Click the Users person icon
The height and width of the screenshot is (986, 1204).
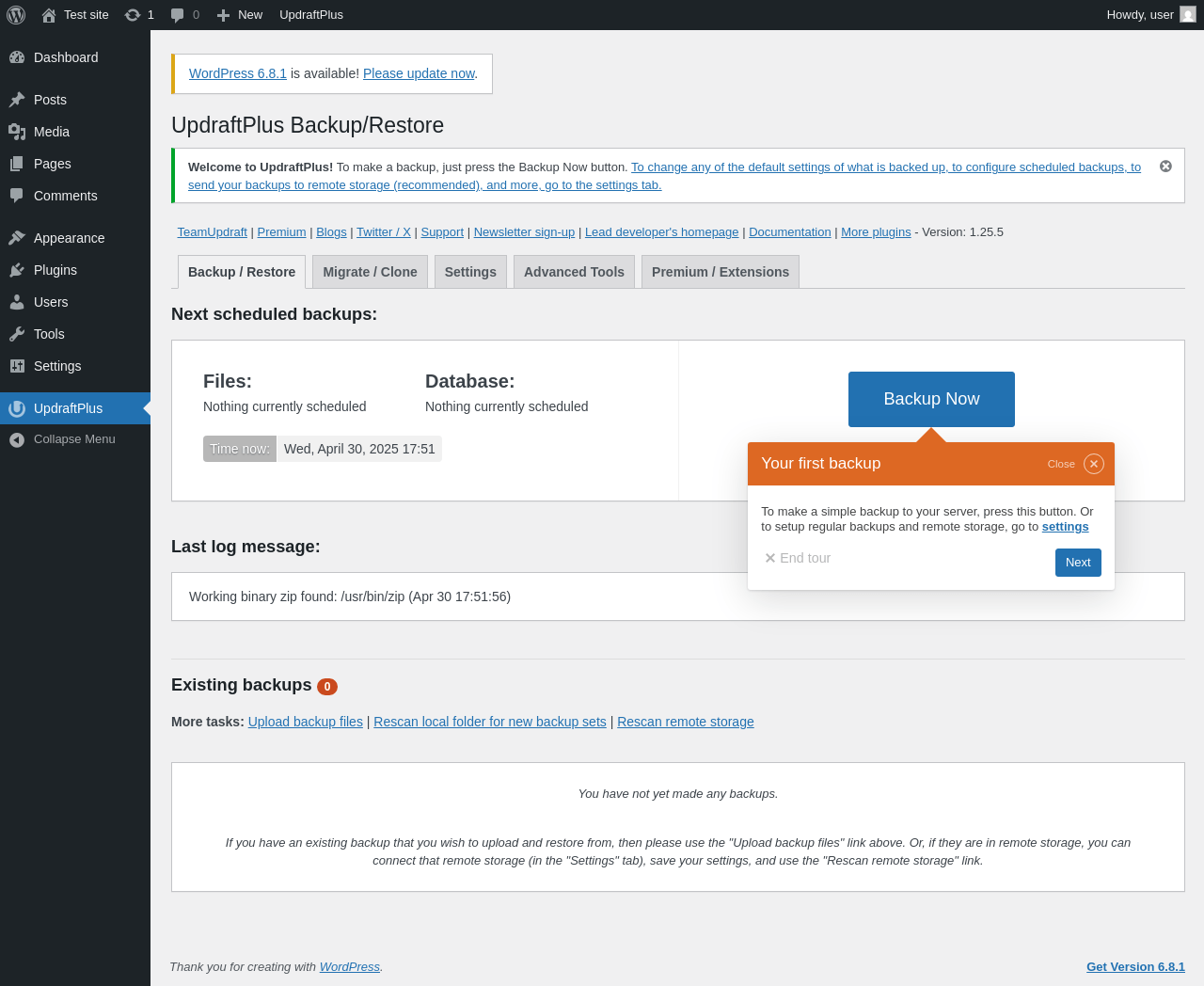click(17, 302)
